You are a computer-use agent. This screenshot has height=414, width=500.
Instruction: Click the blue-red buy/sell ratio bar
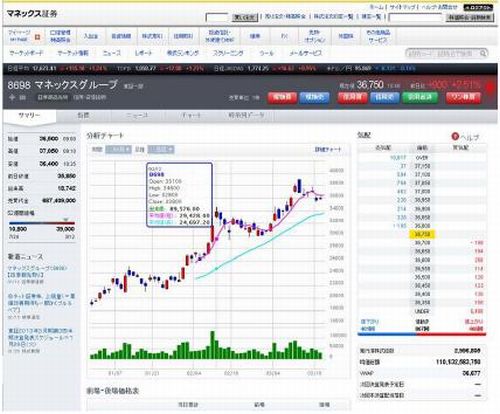click(422, 334)
